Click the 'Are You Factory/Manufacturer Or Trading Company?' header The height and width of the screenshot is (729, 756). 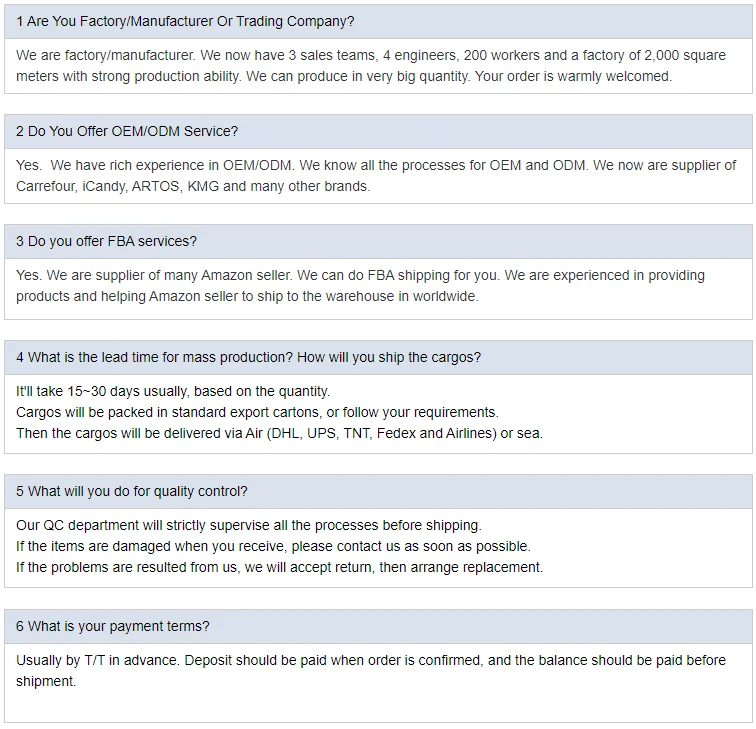click(x=378, y=22)
